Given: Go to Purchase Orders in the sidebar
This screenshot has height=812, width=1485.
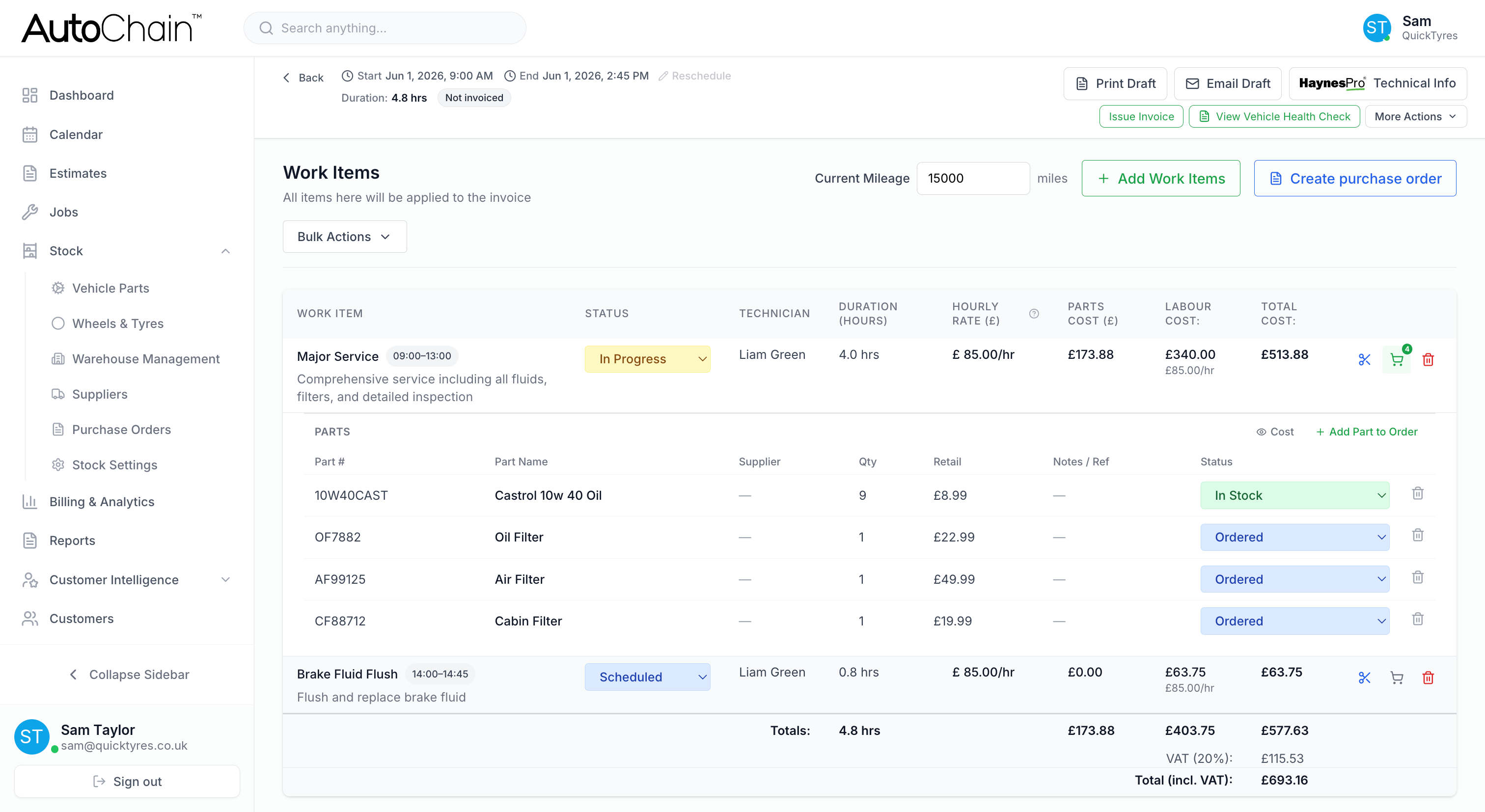Looking at the screenshot, I should 122,430.
